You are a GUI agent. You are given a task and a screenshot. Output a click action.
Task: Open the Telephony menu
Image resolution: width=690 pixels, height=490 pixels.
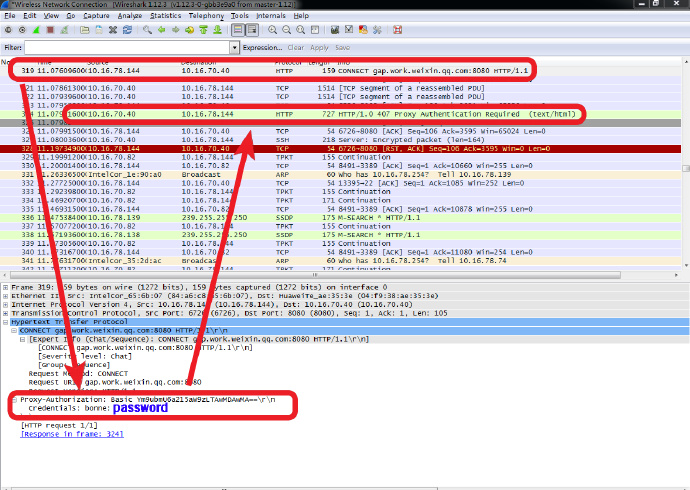pos(206,15)
